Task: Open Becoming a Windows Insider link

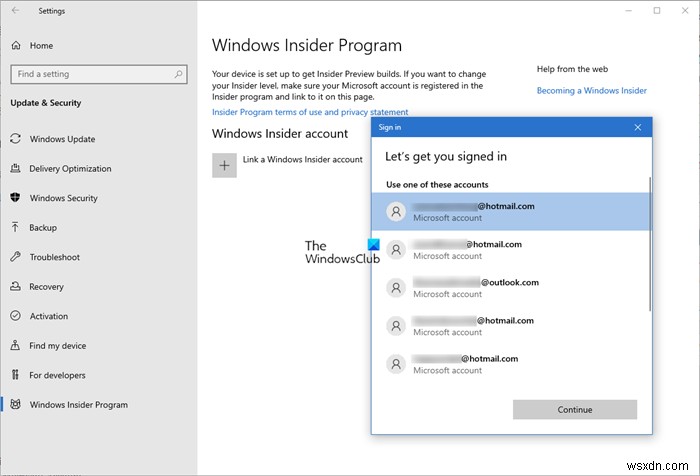Action: tap(592, 90)
